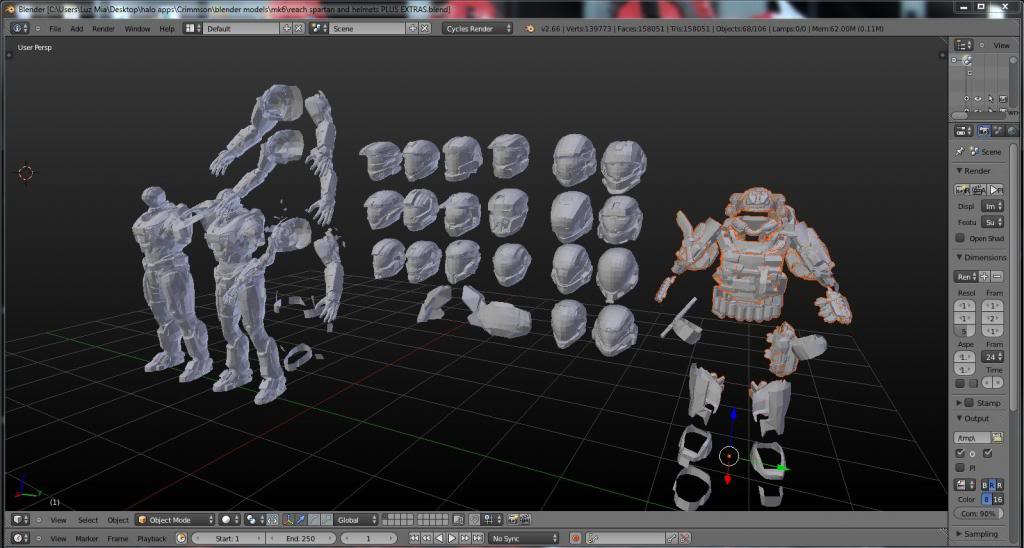Viewport: 1024px width, 548px height.
Task: Open the Cycles Render engine dropdown
Action: click(x=478, y=29)
